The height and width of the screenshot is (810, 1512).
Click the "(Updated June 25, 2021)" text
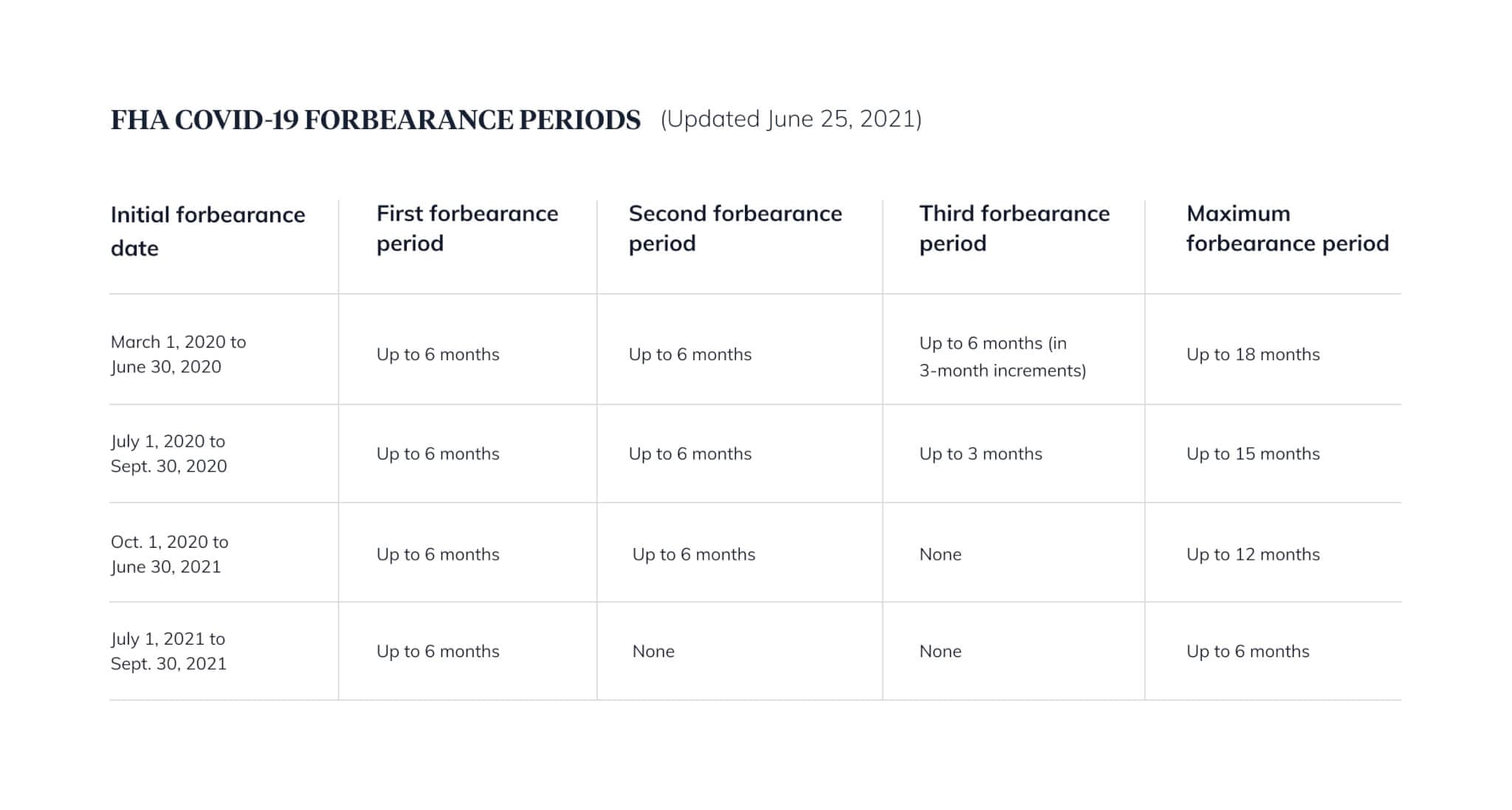pyautogui.click(x=791, y=119)
